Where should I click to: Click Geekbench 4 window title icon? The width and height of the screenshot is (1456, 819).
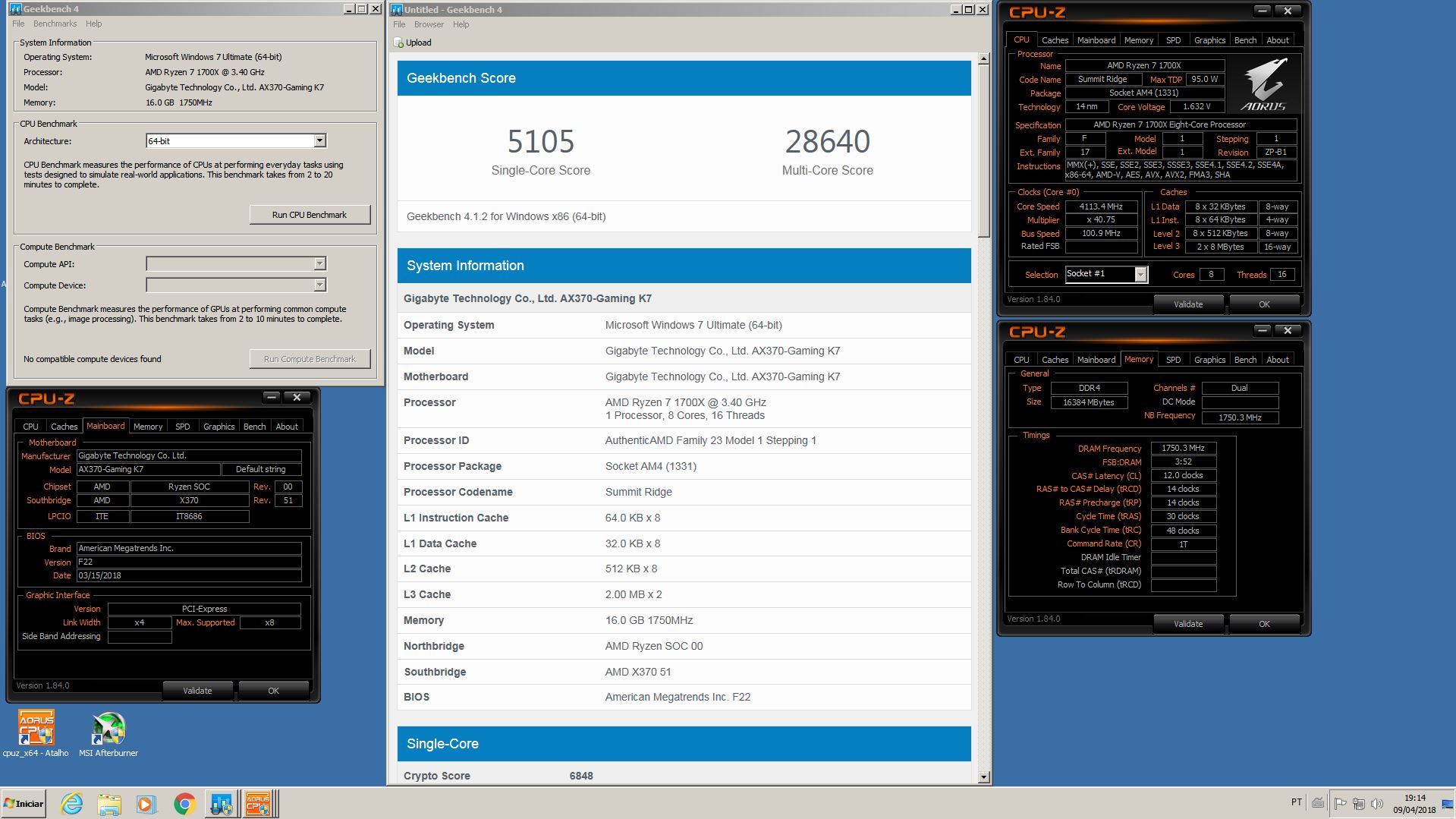pyautogui.click(x=15, y=9)
